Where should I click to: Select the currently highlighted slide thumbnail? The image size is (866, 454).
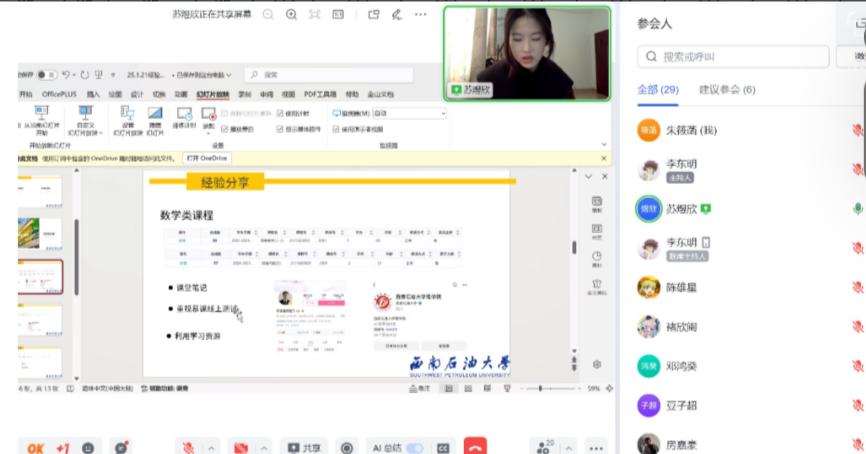coord(40,277)
